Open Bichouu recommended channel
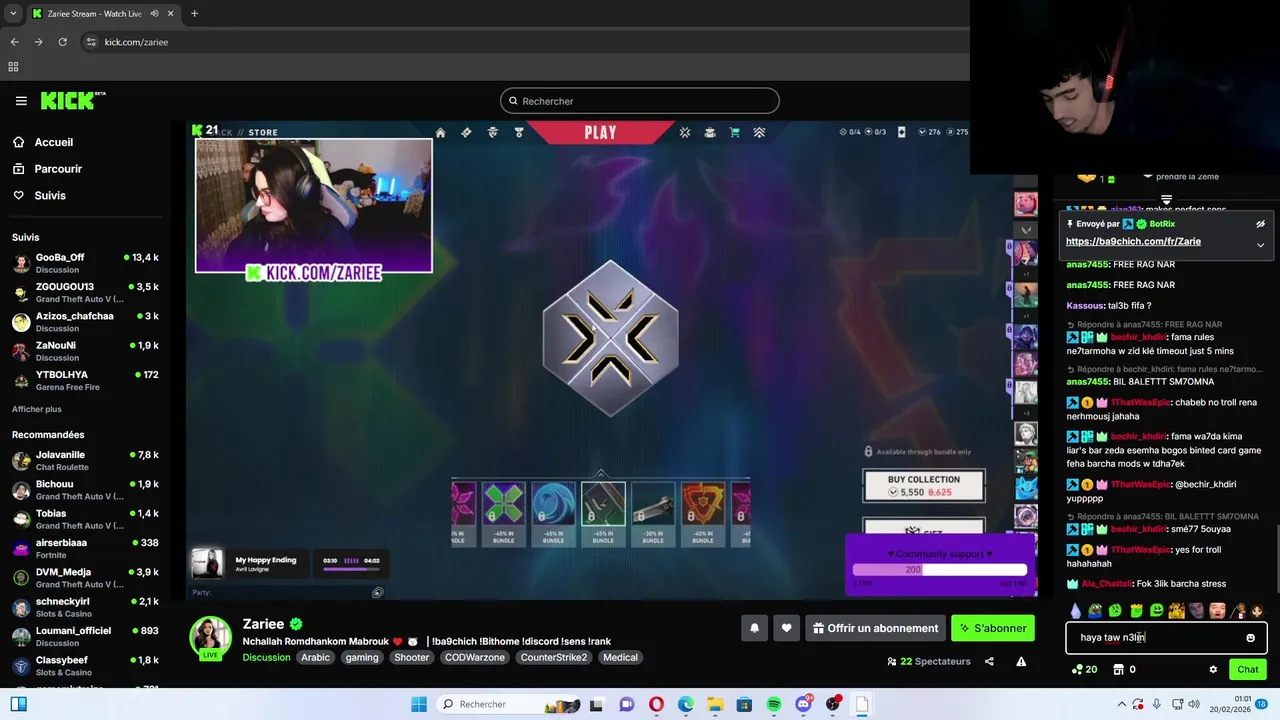 coord(85,490)
